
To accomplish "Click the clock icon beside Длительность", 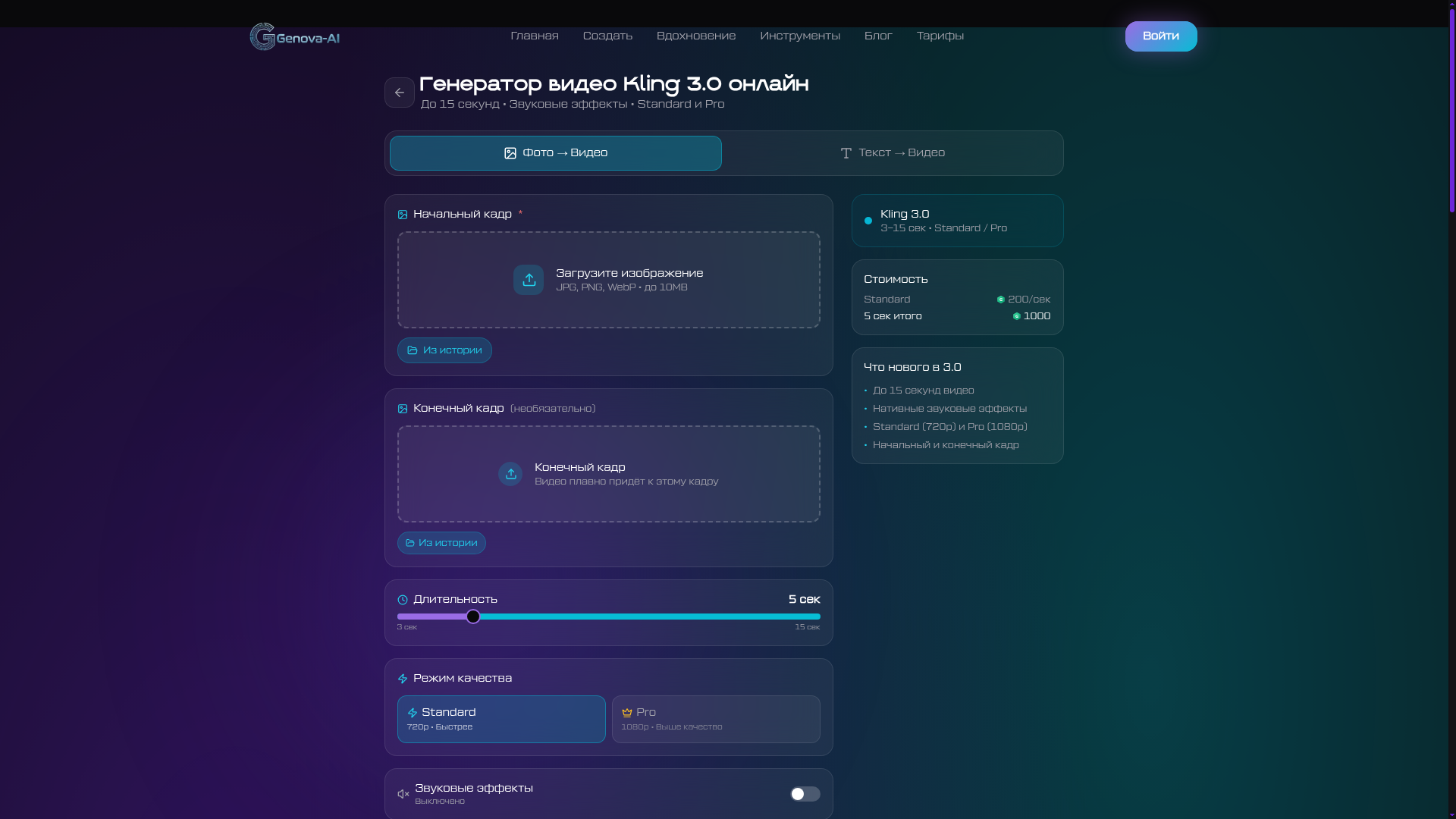I will [403, 600].
